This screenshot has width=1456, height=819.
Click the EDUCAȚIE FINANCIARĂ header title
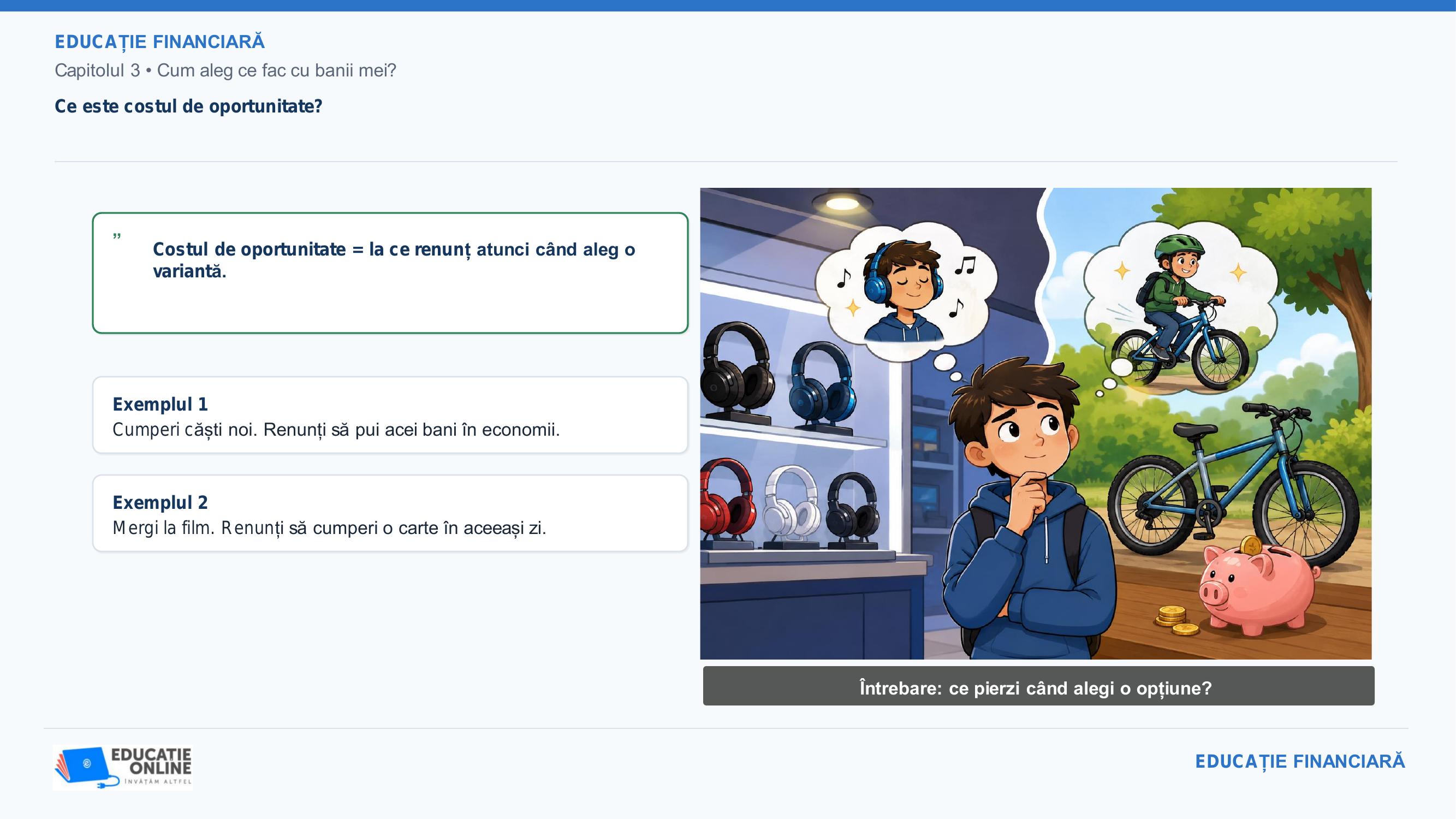(159, 42)
